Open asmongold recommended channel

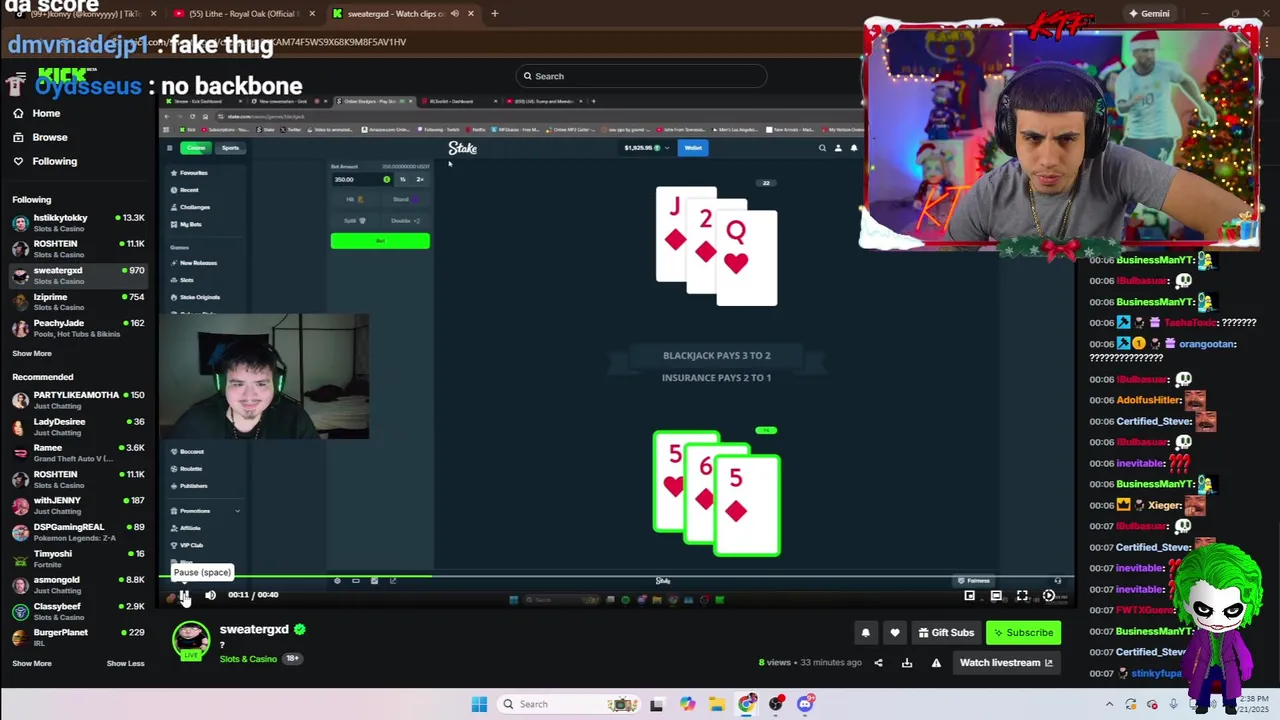(x=79, y=585)
